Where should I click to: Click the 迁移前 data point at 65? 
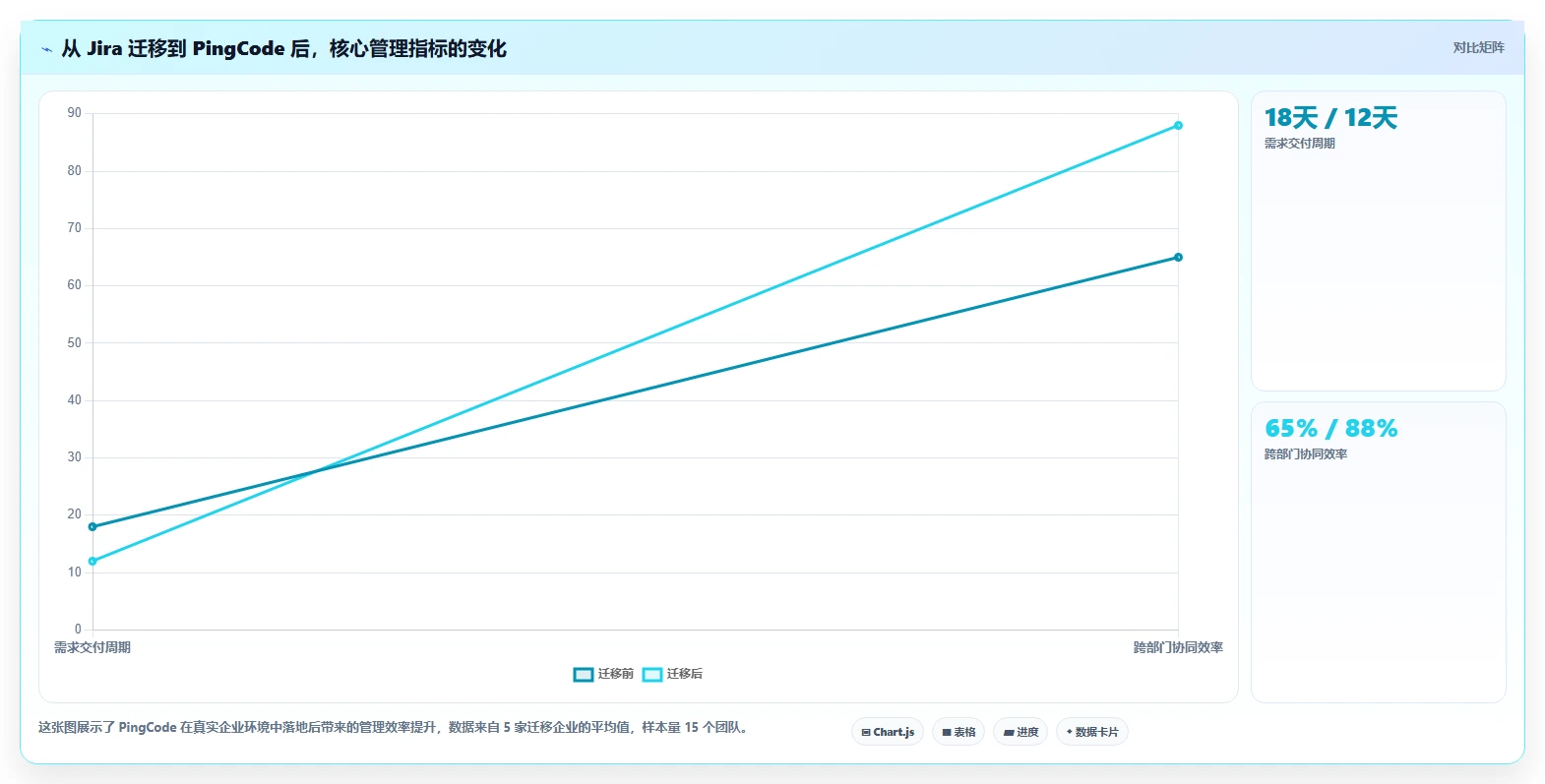[1178, 257]
